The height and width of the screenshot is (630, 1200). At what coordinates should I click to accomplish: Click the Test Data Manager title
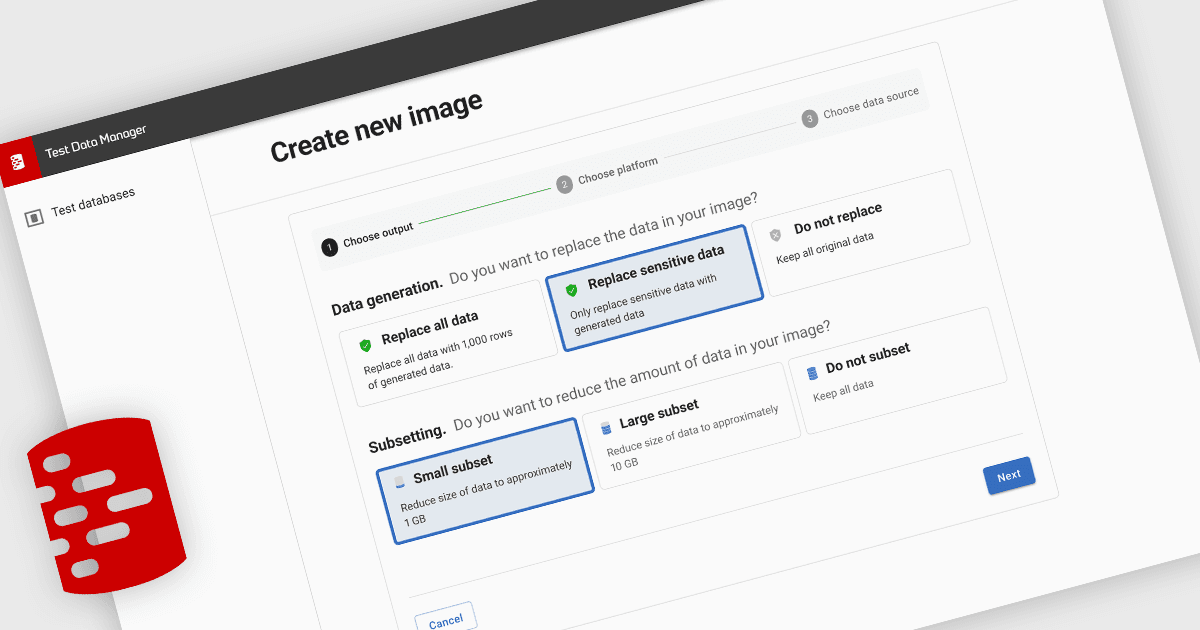[96, 142]
